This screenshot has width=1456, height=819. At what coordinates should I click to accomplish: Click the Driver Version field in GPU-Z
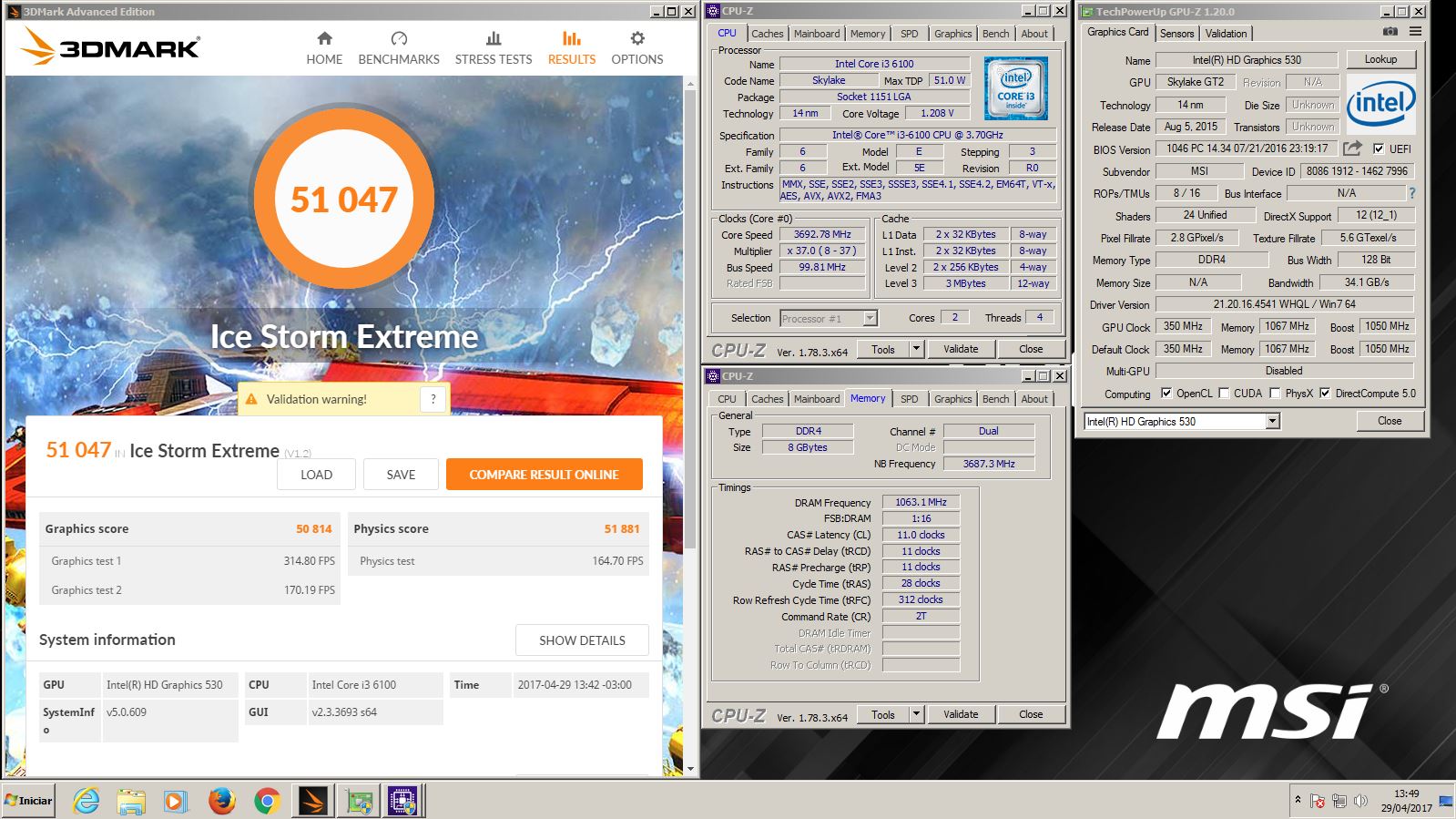click(1284, 304)
